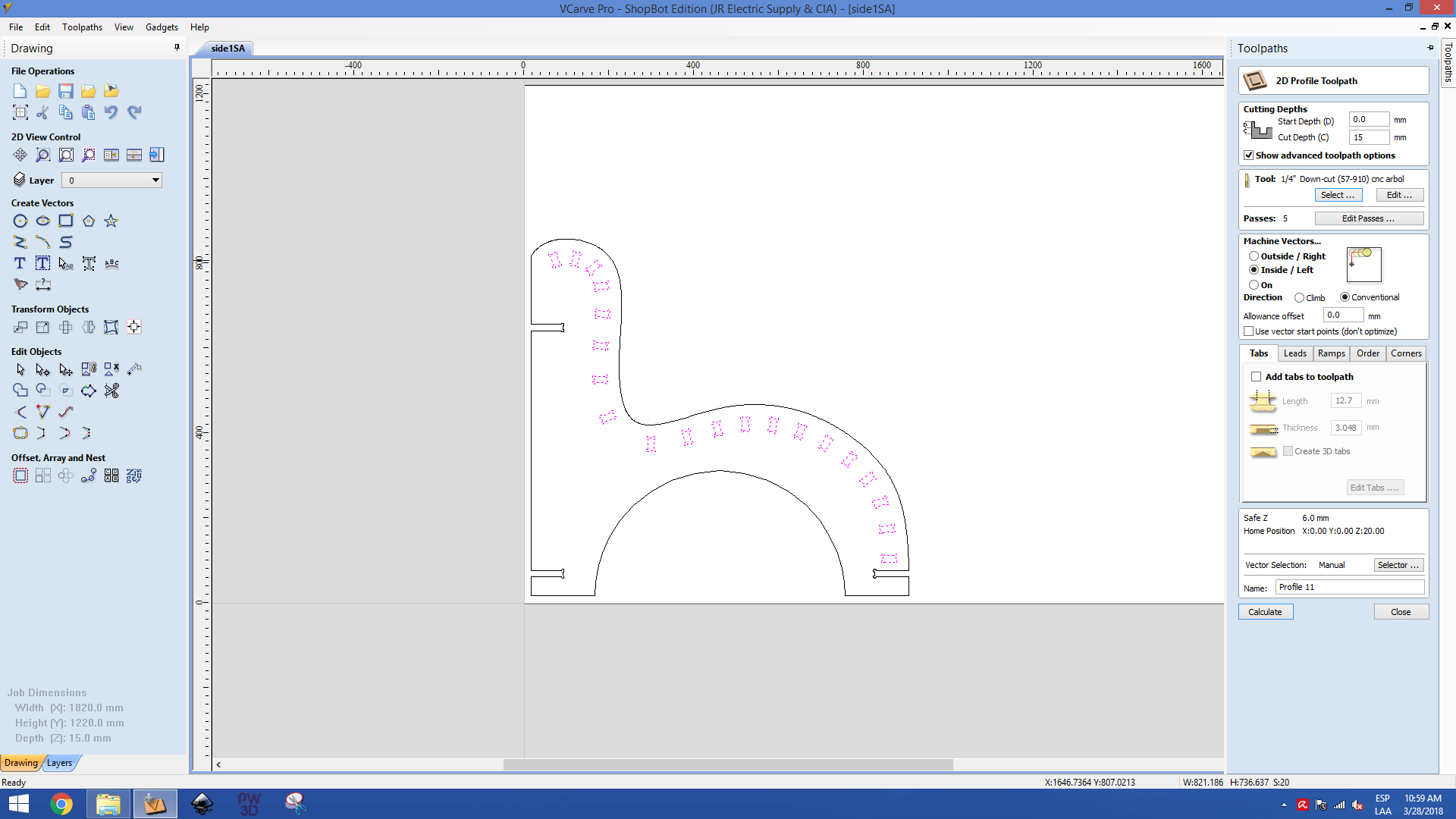Open the Toolpaths menu
1456x819 pixels.
pyautogui.click(x=82, y=27)
